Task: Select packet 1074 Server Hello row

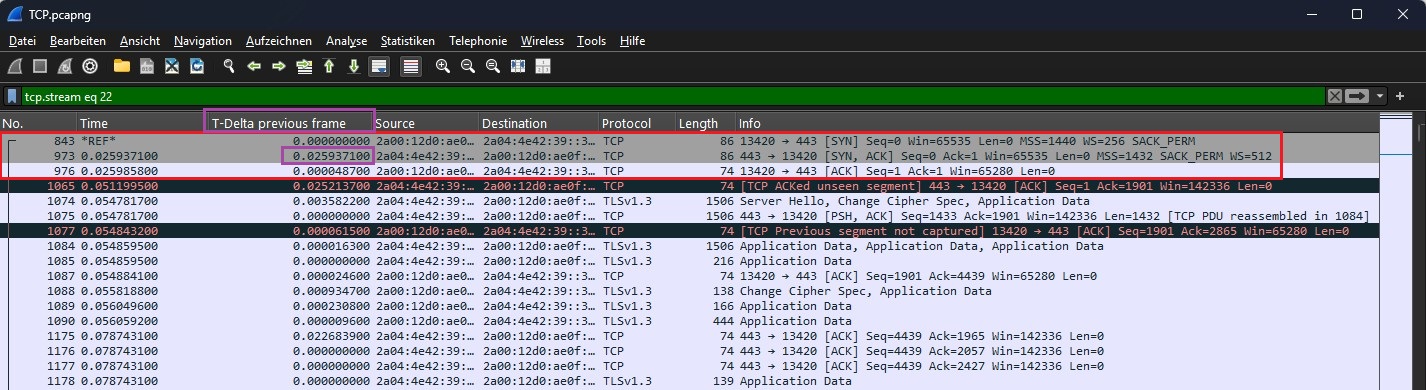Action: 689,201
